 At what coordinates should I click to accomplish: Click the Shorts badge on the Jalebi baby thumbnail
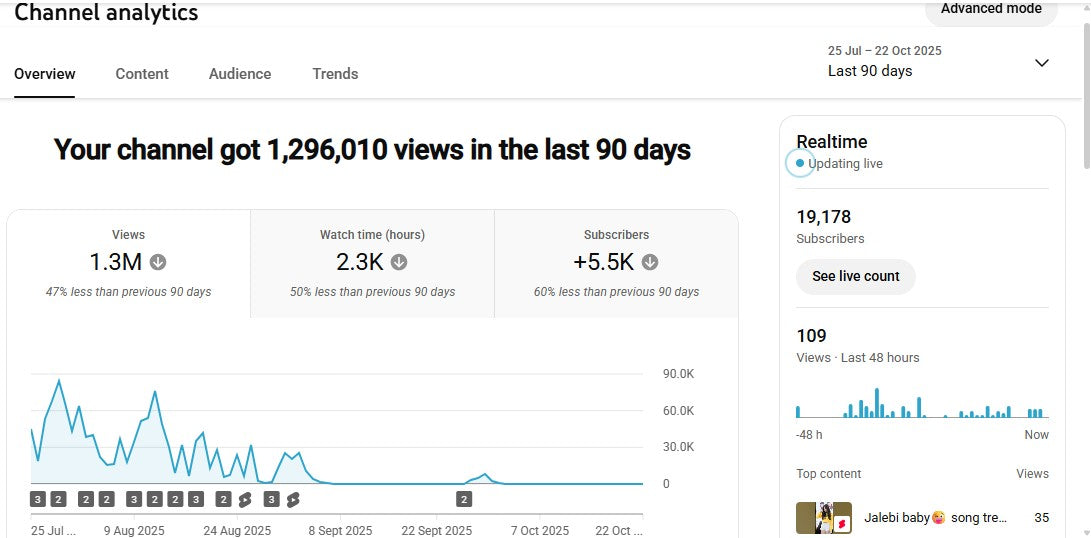pyautogui.click(x=842, y=522)
